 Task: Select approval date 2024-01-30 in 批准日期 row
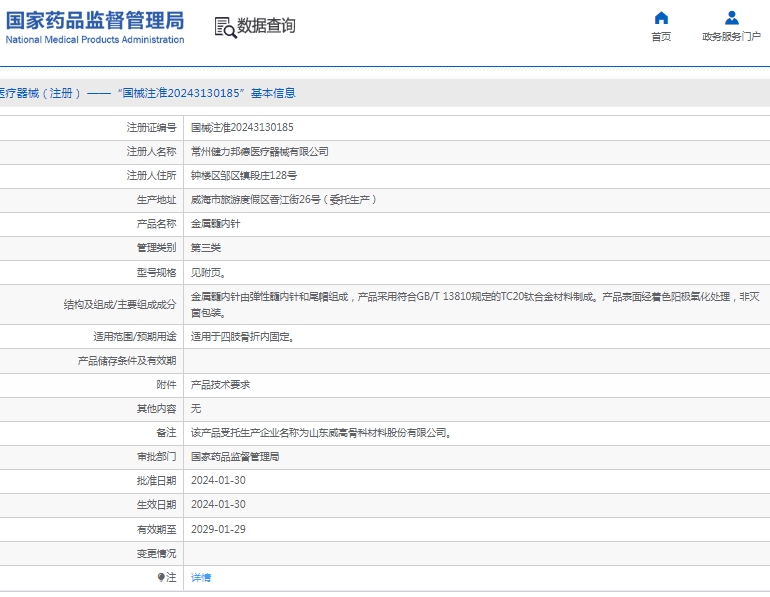tap(218, 481)
